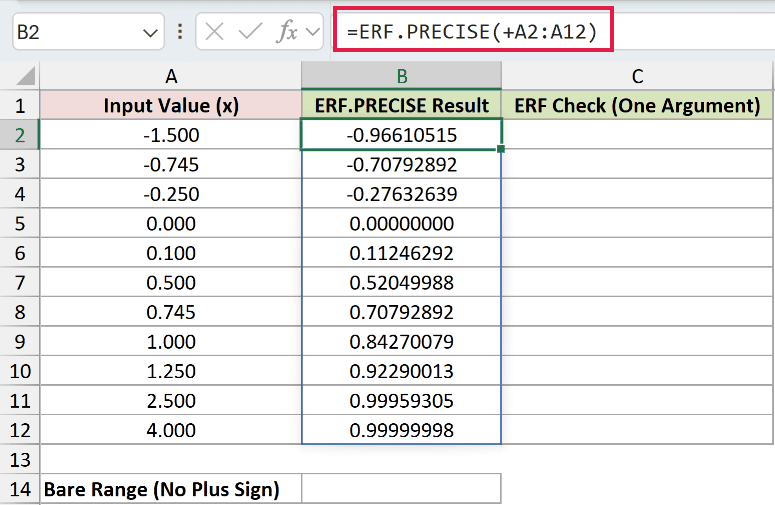
Task: Select row 9 header
Action: coord(20,341)
